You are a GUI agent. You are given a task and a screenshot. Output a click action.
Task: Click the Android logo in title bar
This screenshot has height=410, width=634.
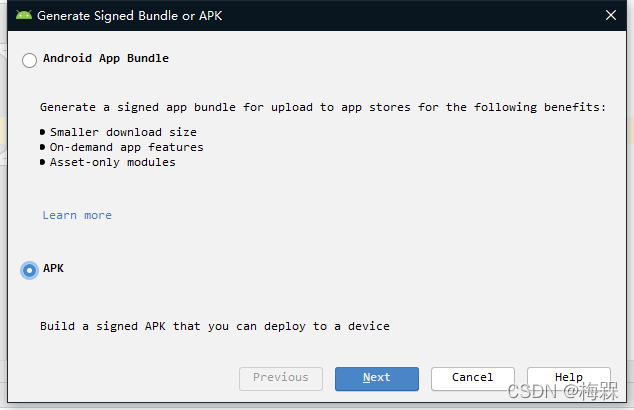[24, 15]
